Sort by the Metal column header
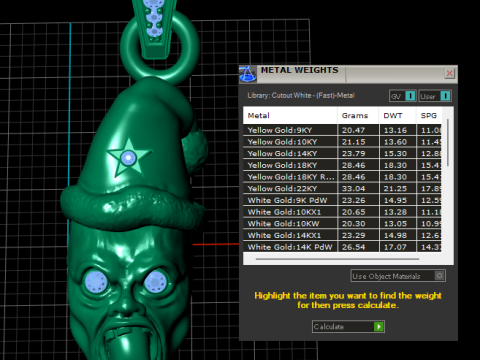 (x=290, y=116)
